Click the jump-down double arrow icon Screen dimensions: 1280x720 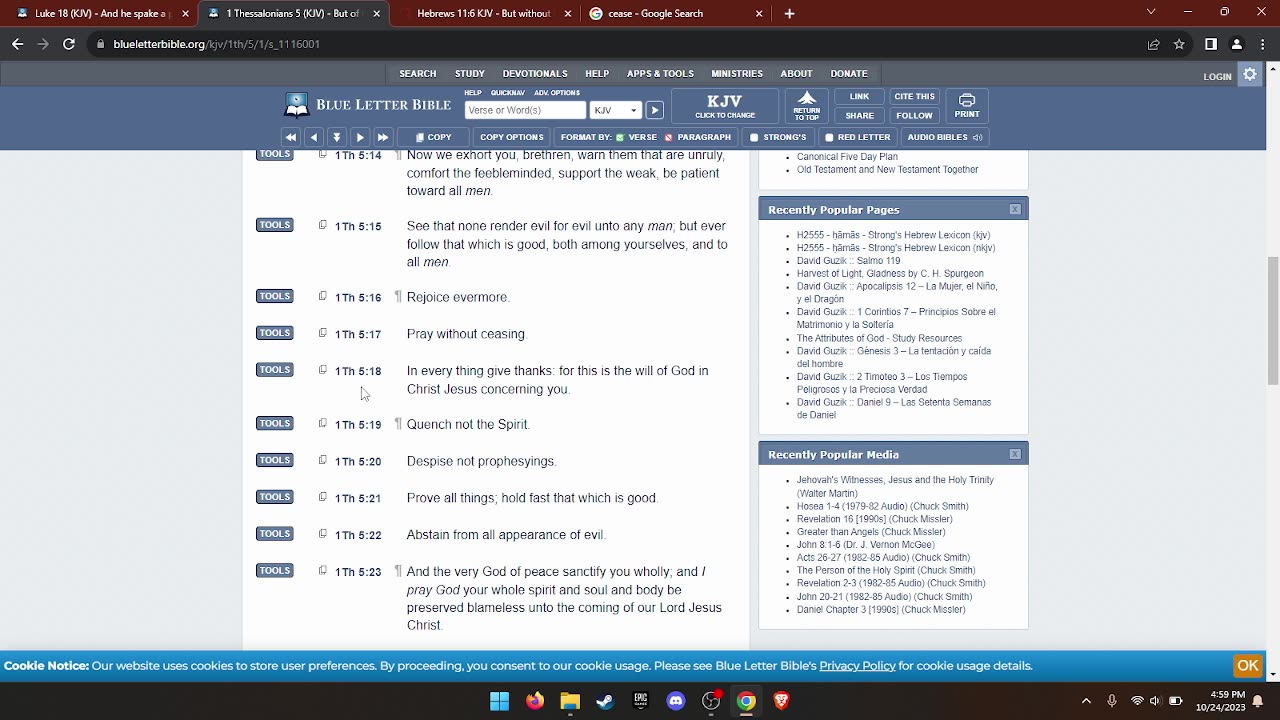[337, 137]
